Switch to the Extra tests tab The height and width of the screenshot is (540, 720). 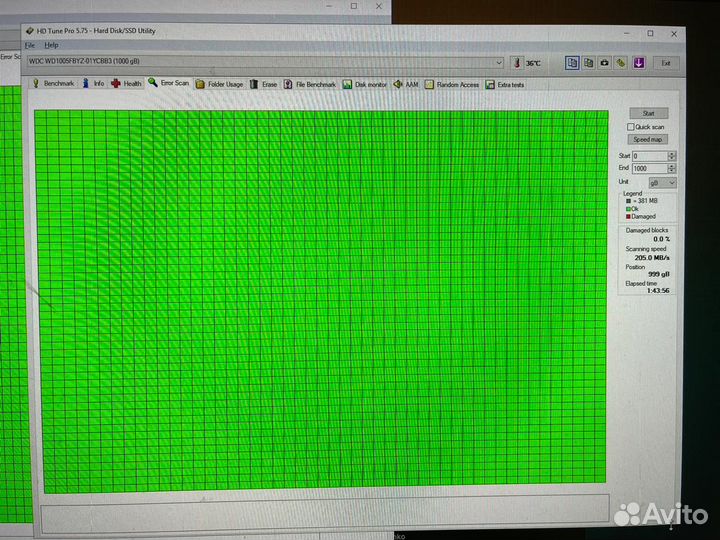505,84
